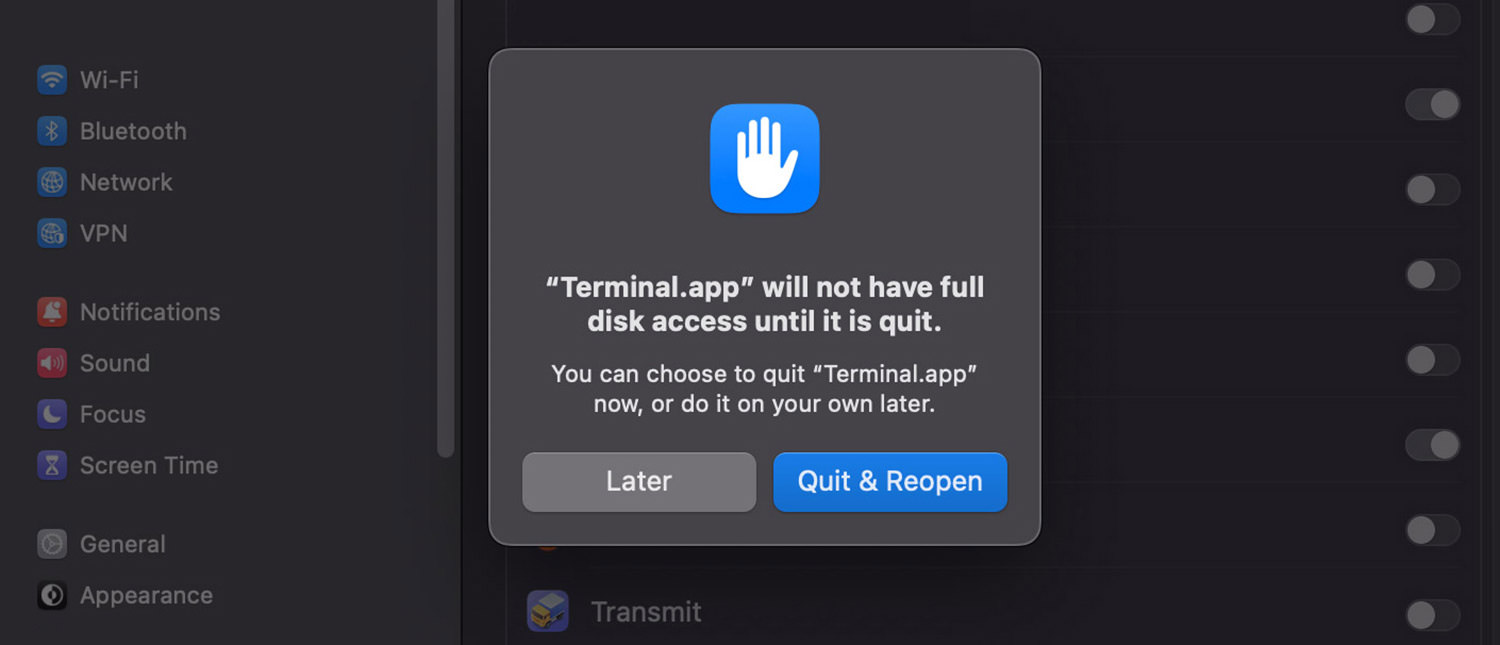The width and height of the screenshot is (1500, 645).
Task: Click the Later button
Action: 639,482
